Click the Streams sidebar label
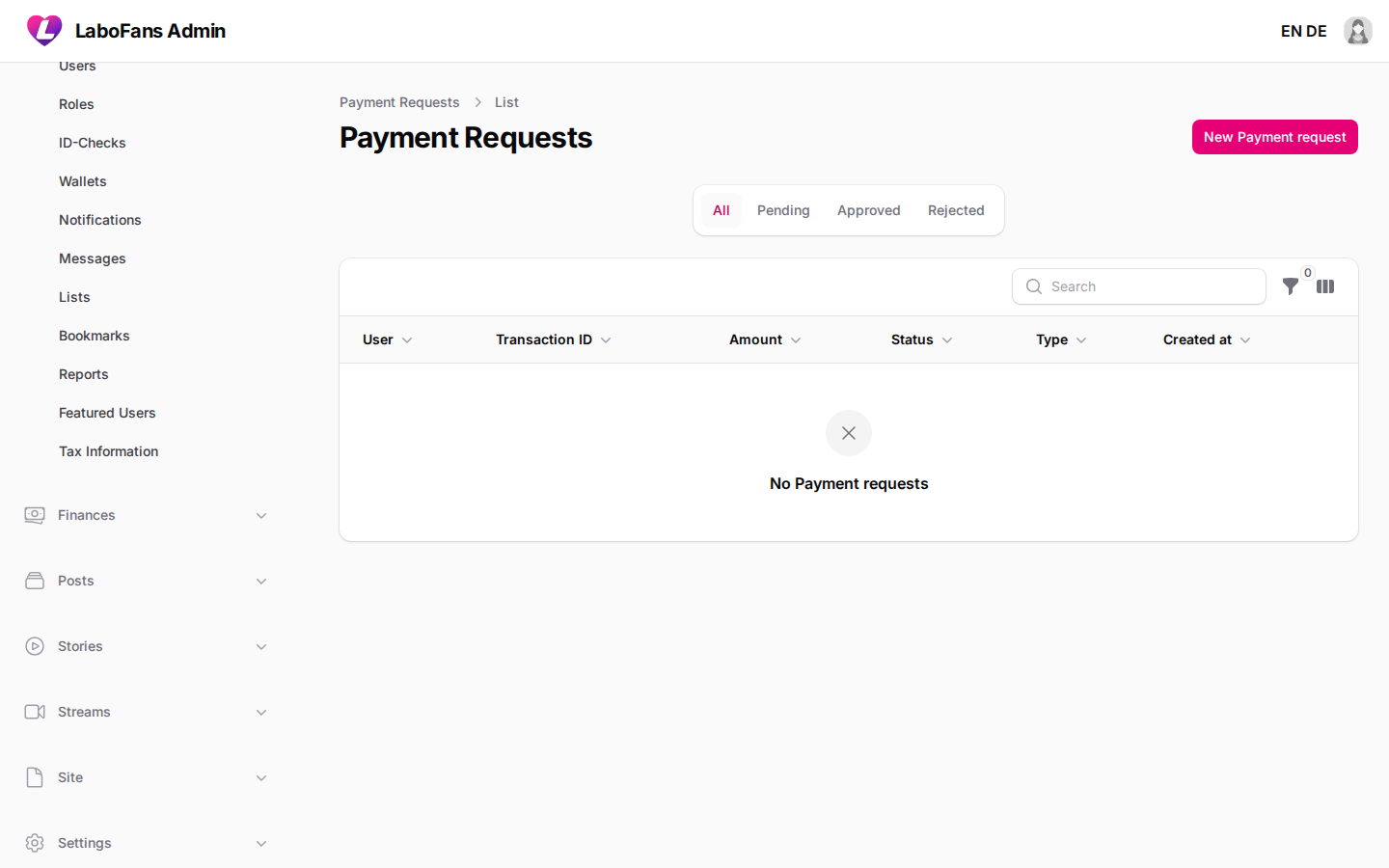Image resolution: width=1389 pixels, height=868 pixels. [84, 712]
